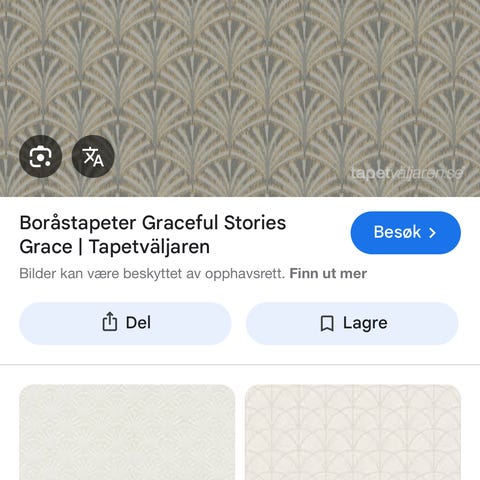Save the image with the Lagre button
The width and height of the screenshot is (480, 480).
[352, 323]
